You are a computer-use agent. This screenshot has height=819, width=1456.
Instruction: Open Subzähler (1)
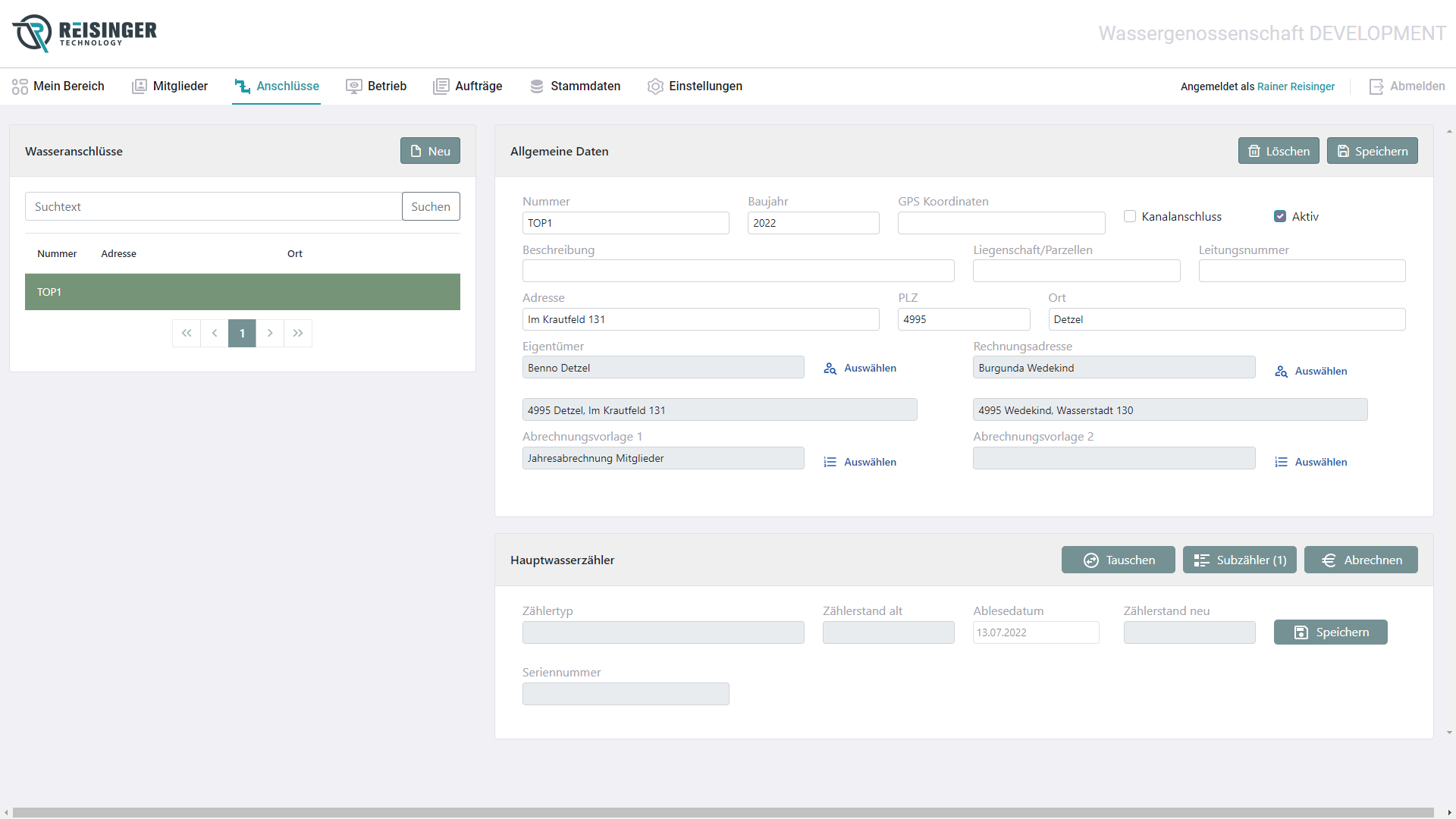[1239, 560]
